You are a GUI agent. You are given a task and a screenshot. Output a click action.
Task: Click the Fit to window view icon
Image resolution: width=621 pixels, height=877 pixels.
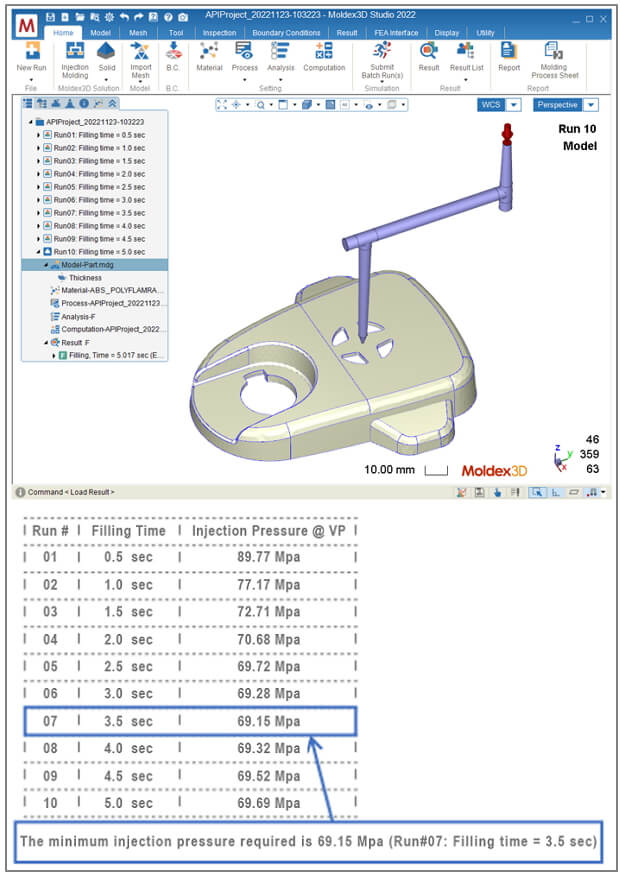coord(222,105)
